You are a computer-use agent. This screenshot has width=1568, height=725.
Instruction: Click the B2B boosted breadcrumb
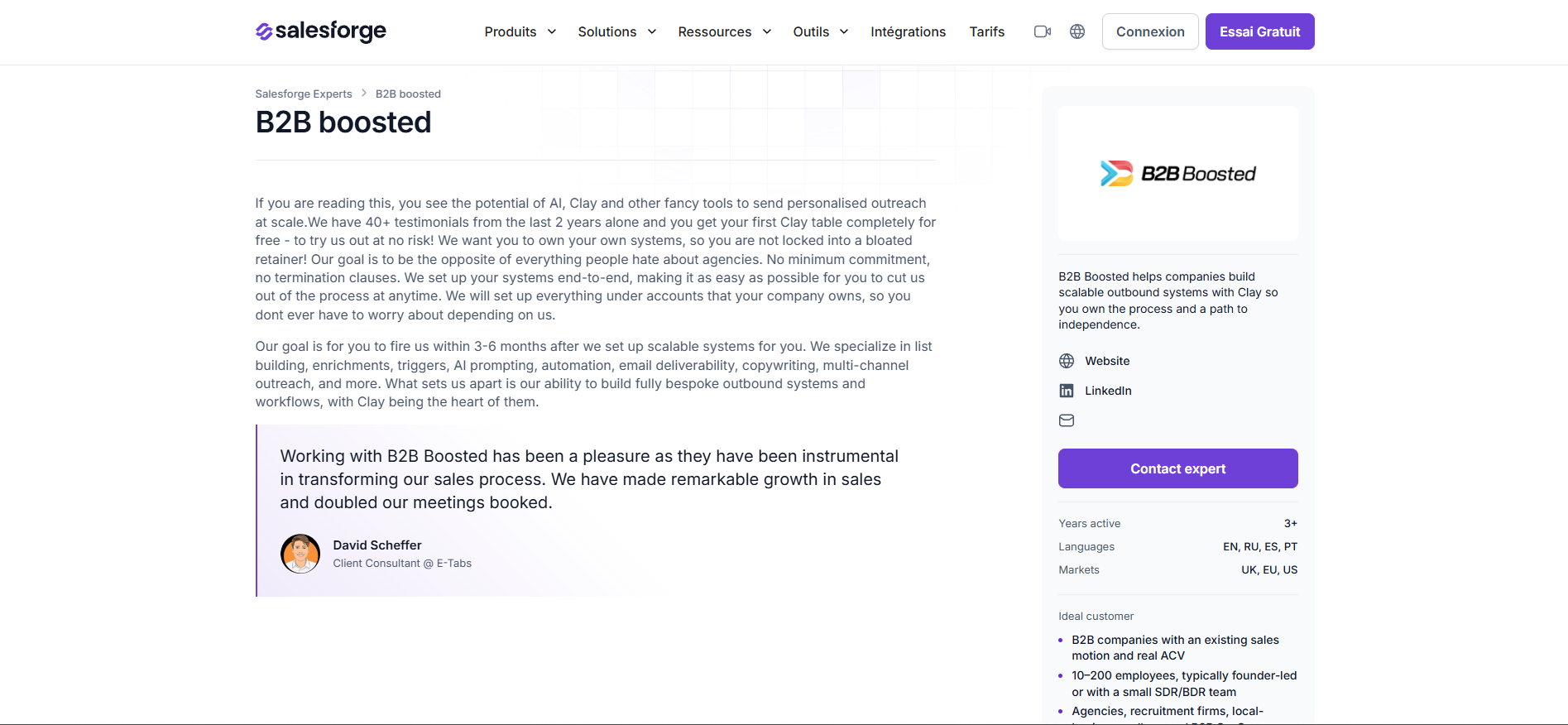(408, 94)
